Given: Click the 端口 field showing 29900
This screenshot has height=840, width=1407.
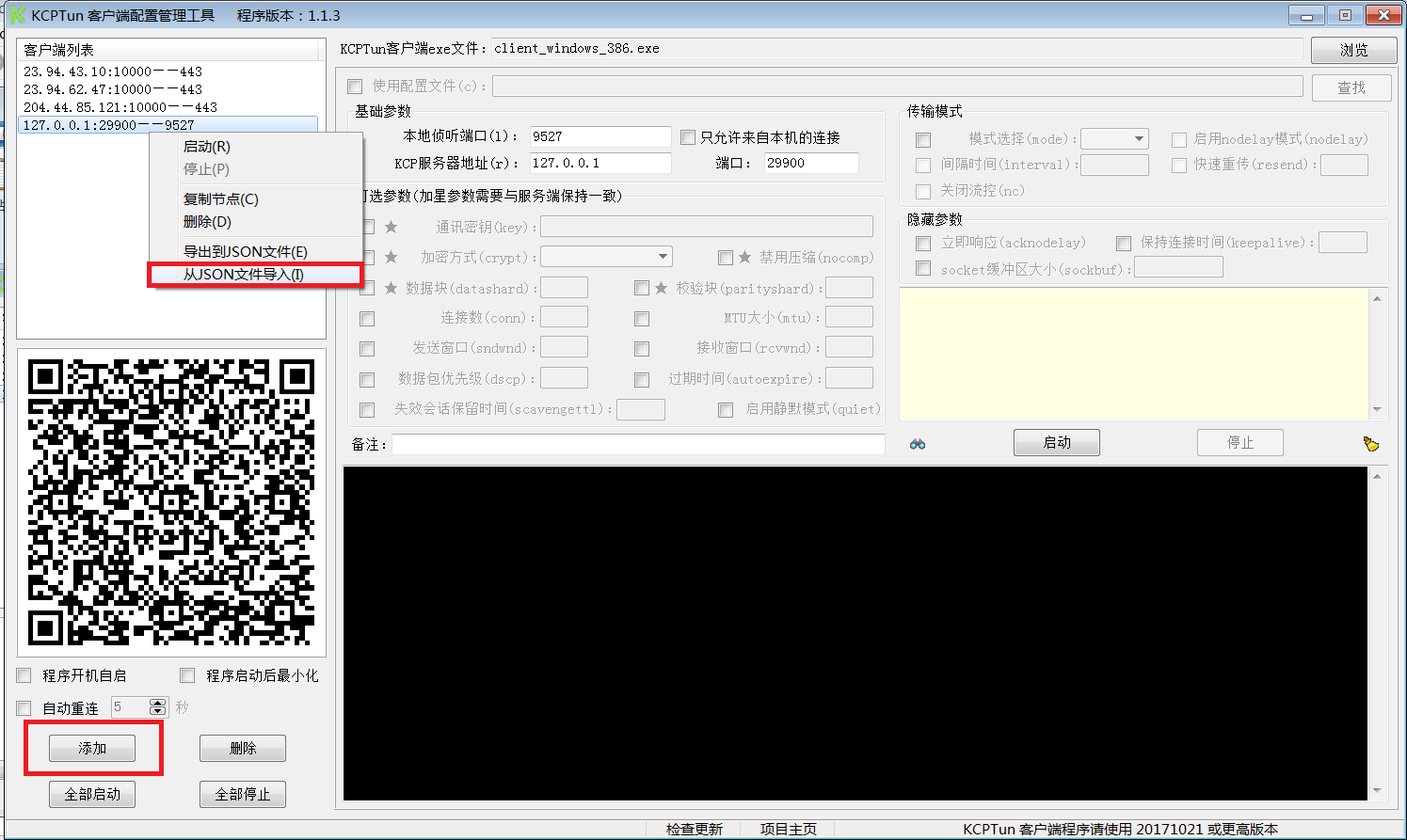Looking at the screenshot, I should tap(811, 163).
